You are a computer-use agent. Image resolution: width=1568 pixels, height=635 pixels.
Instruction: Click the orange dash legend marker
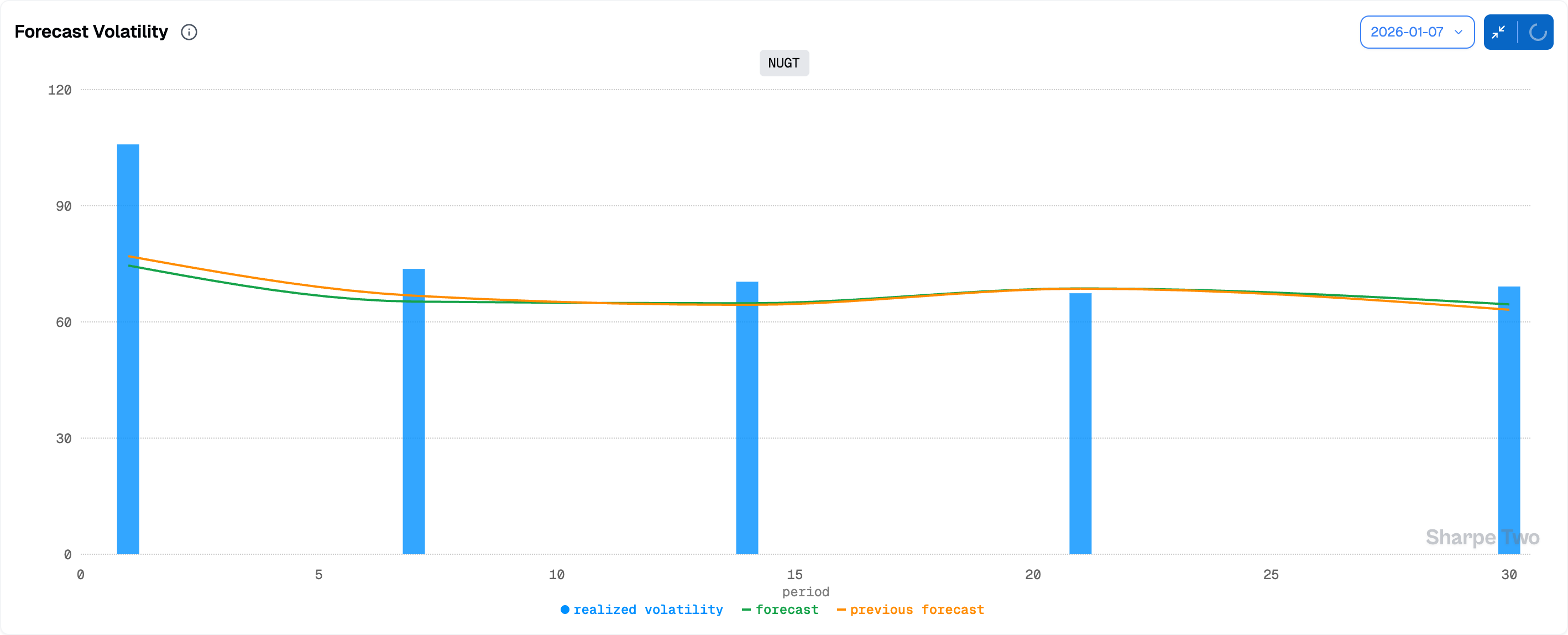pyautogui.click(x=841, y=610)
